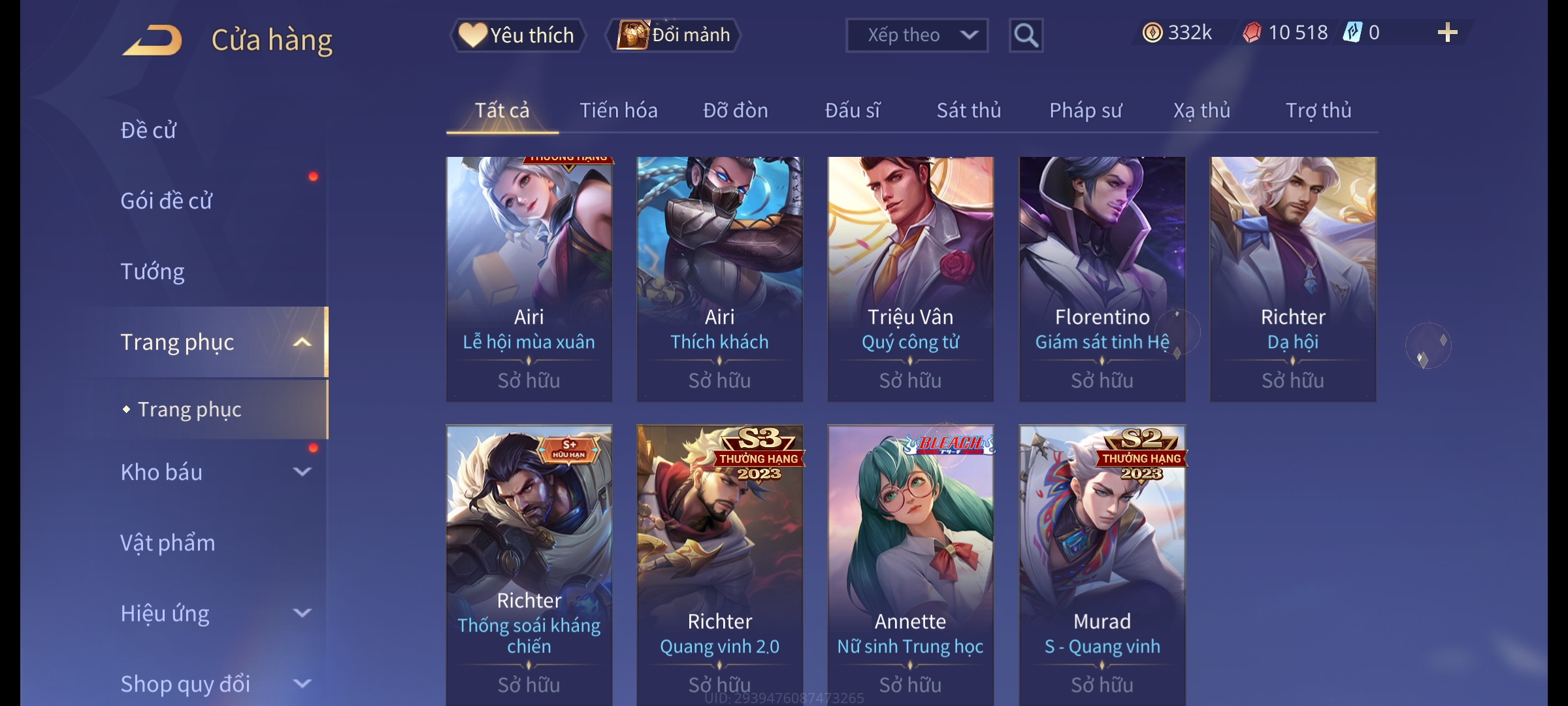Collapse the Trang phục sidebar section
This screenshot has height=706, width=1568.
302,342
